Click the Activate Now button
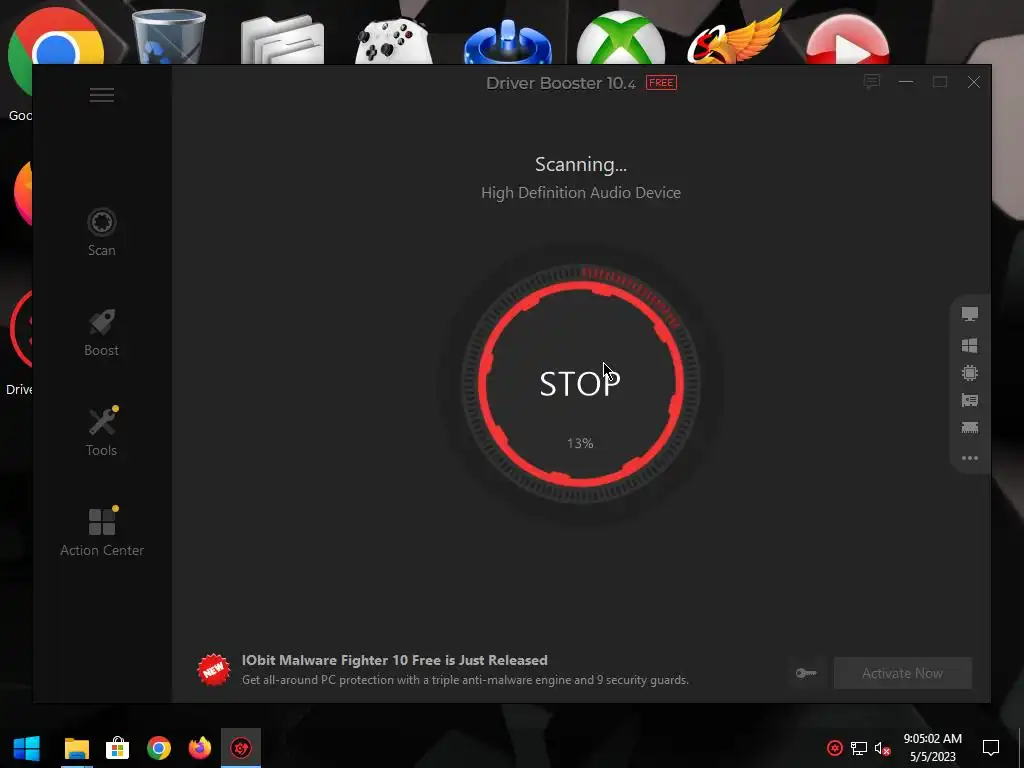The width and height of the screenshot is (1024, 768). point(903,673)
